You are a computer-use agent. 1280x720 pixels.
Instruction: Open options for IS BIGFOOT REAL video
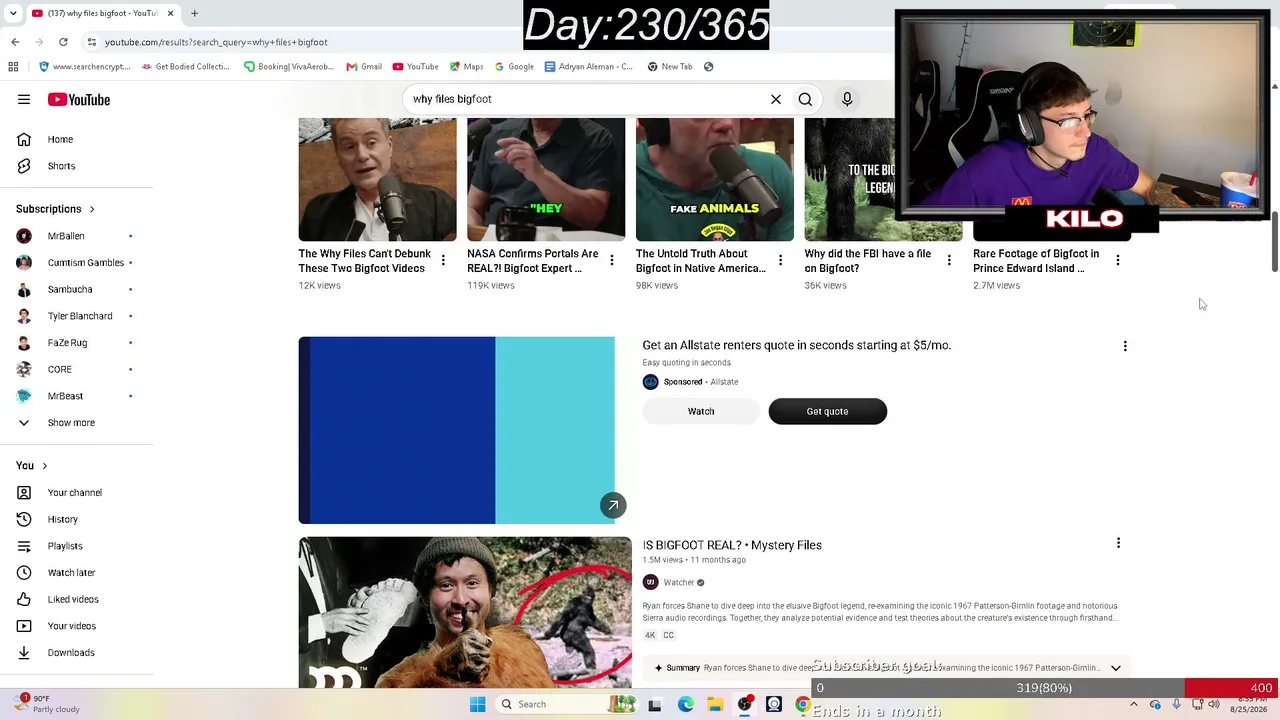click(1118, 543)
